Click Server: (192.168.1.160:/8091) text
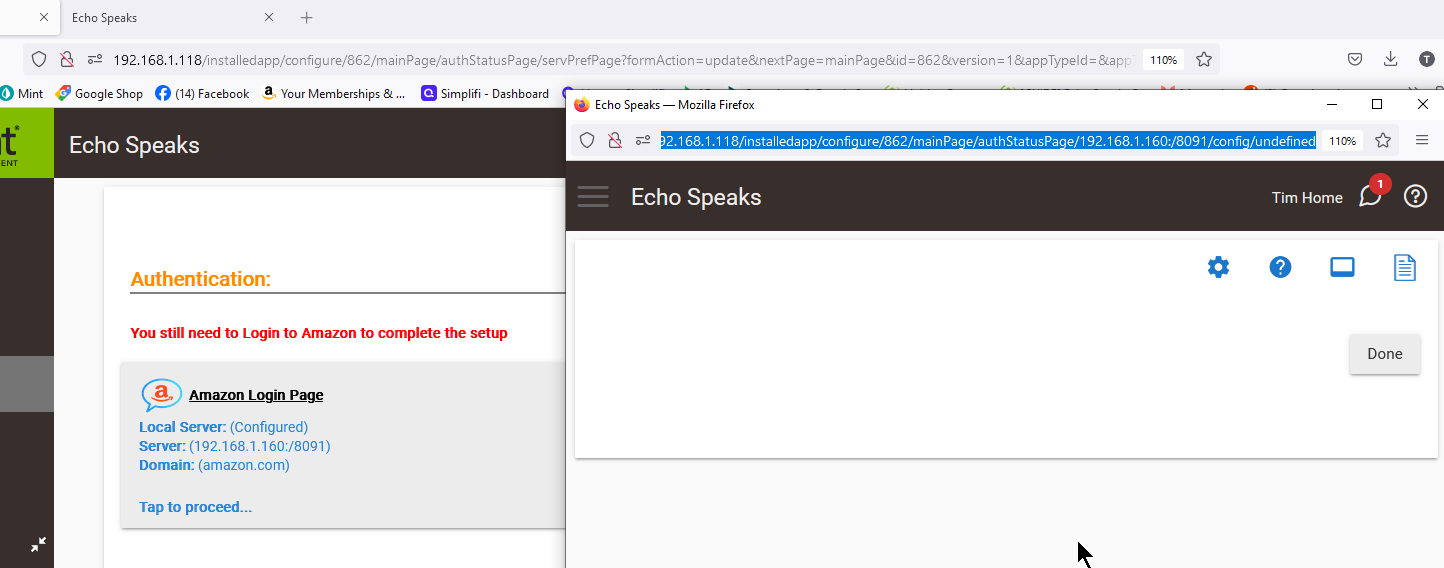The width and height of the screenshot is (1444, 568). coord(234,446)
